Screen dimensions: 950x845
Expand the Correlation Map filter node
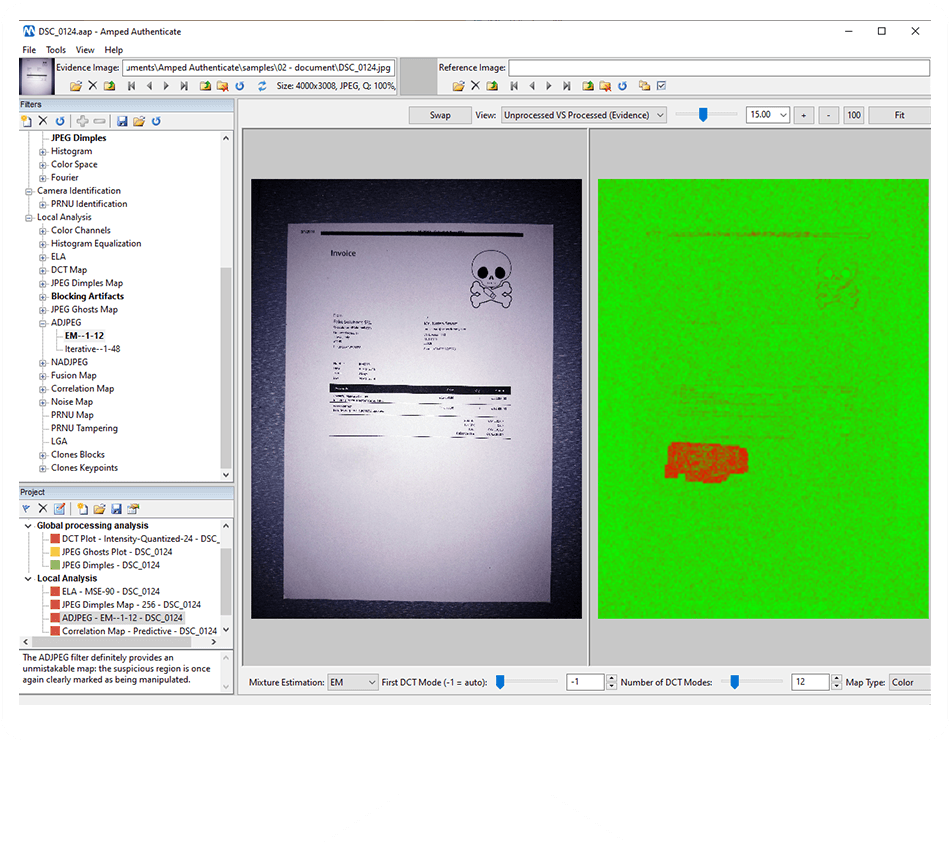click(x=43, y=389)
